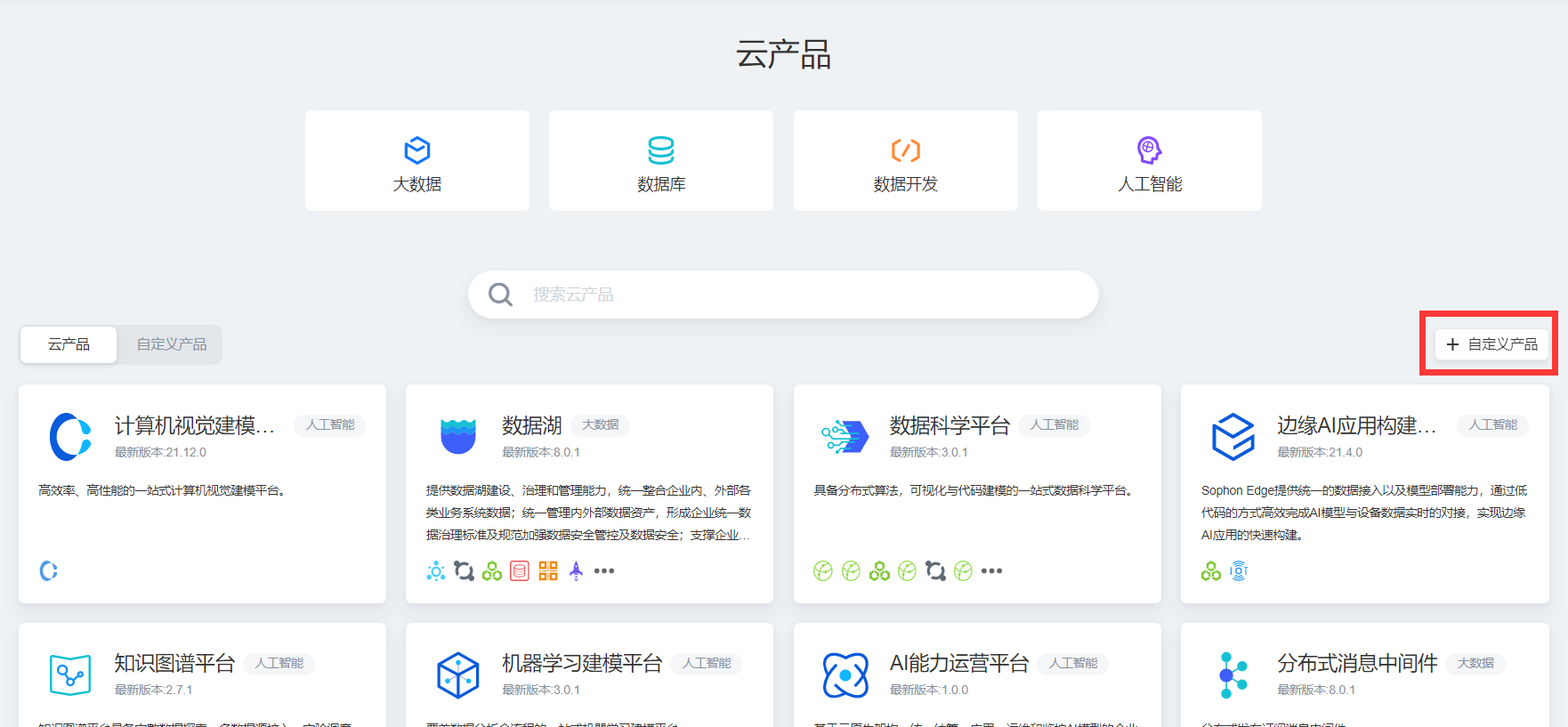The height and width of the screenshot is (727, 1568).
Task: Click green hexagons icon in 数据科学平台 card
Action: tap(879, 571)
